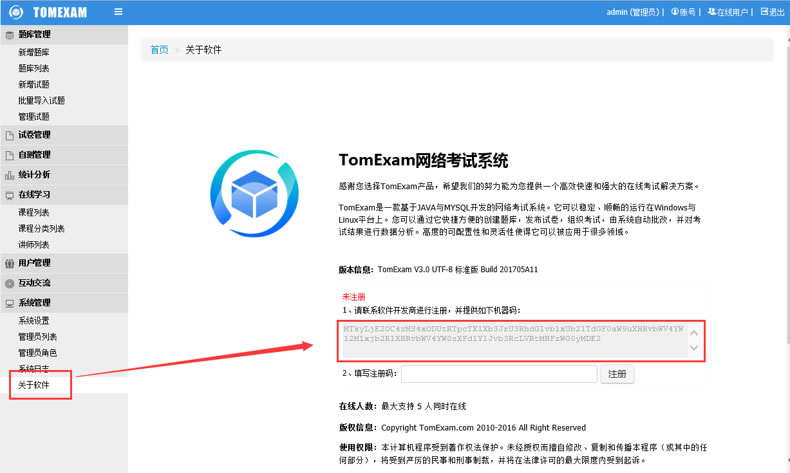Click the 试卷管理 paper icon
Screen dimensions: 790x473
[10, 136]
